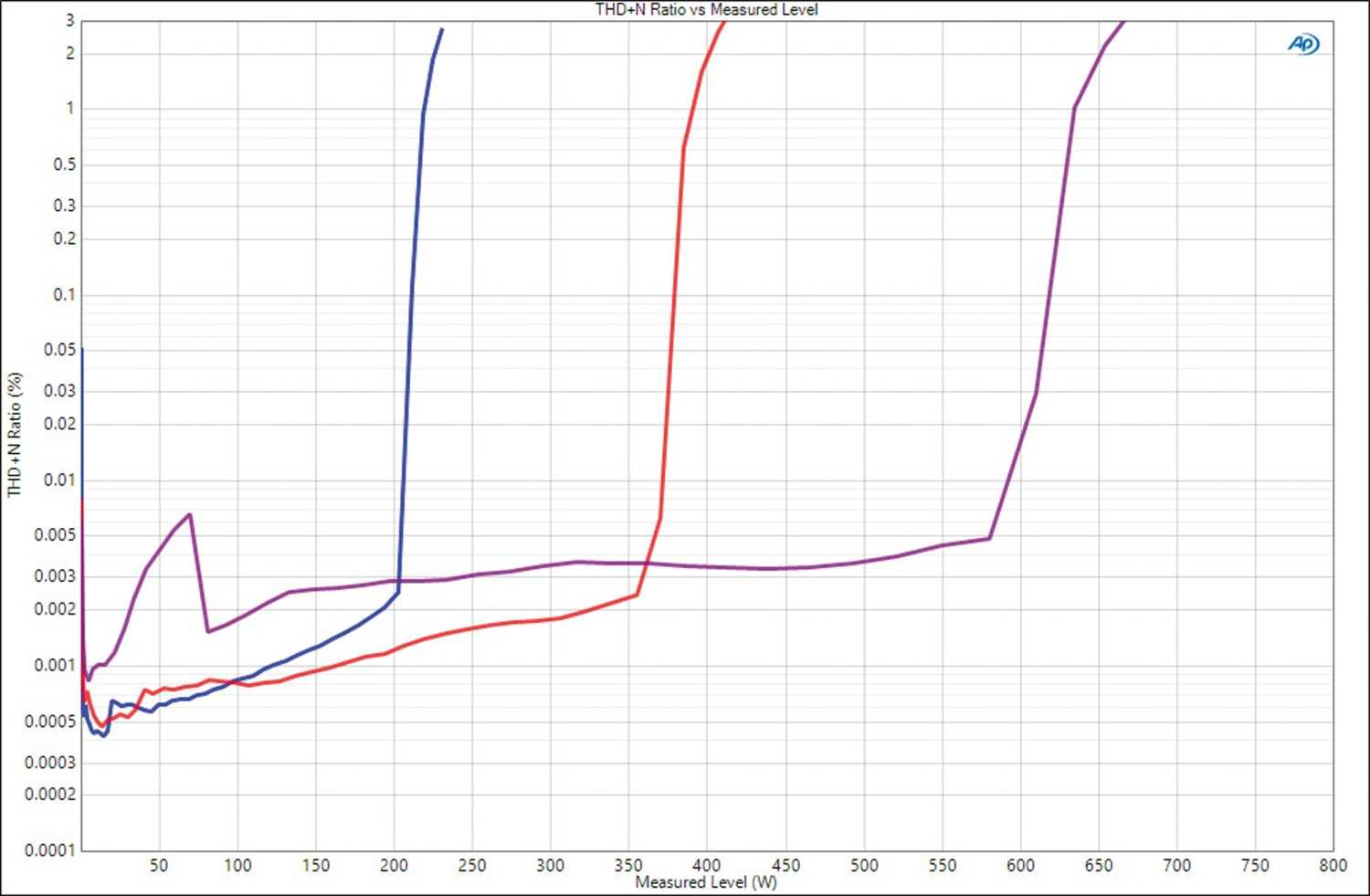Viewport: 1370px width, 896px height.
Task: Click the y-axis value 0.05
Action: [x=60, y=350]
